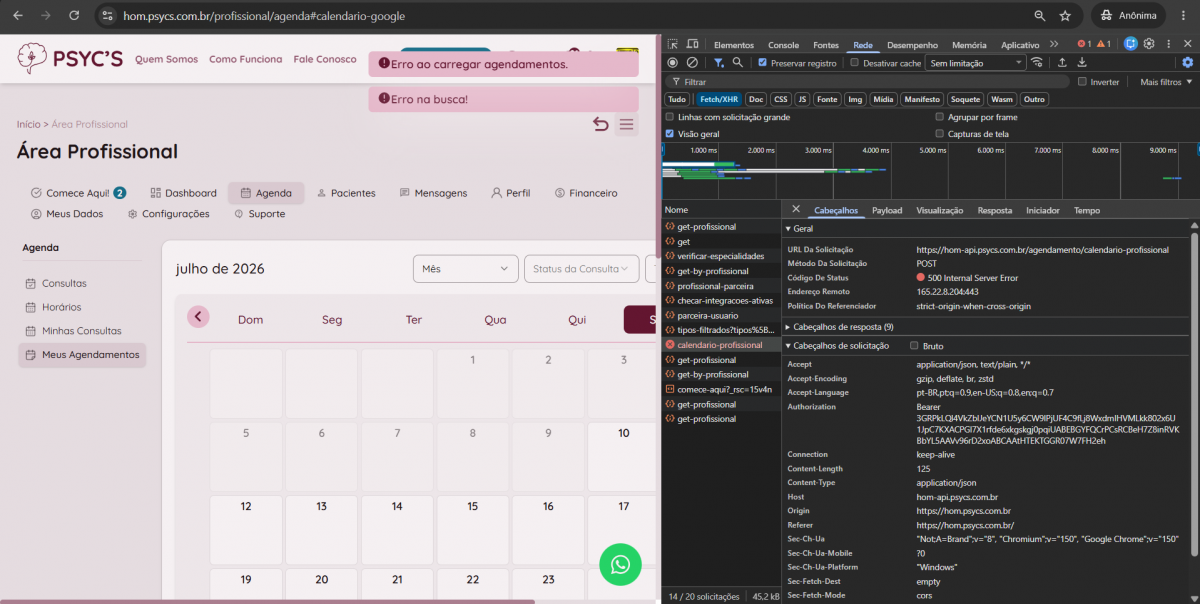Open the WhatsApp chat button
Viewport: 1200px width, 604px height.
click(x=620, y=564)
